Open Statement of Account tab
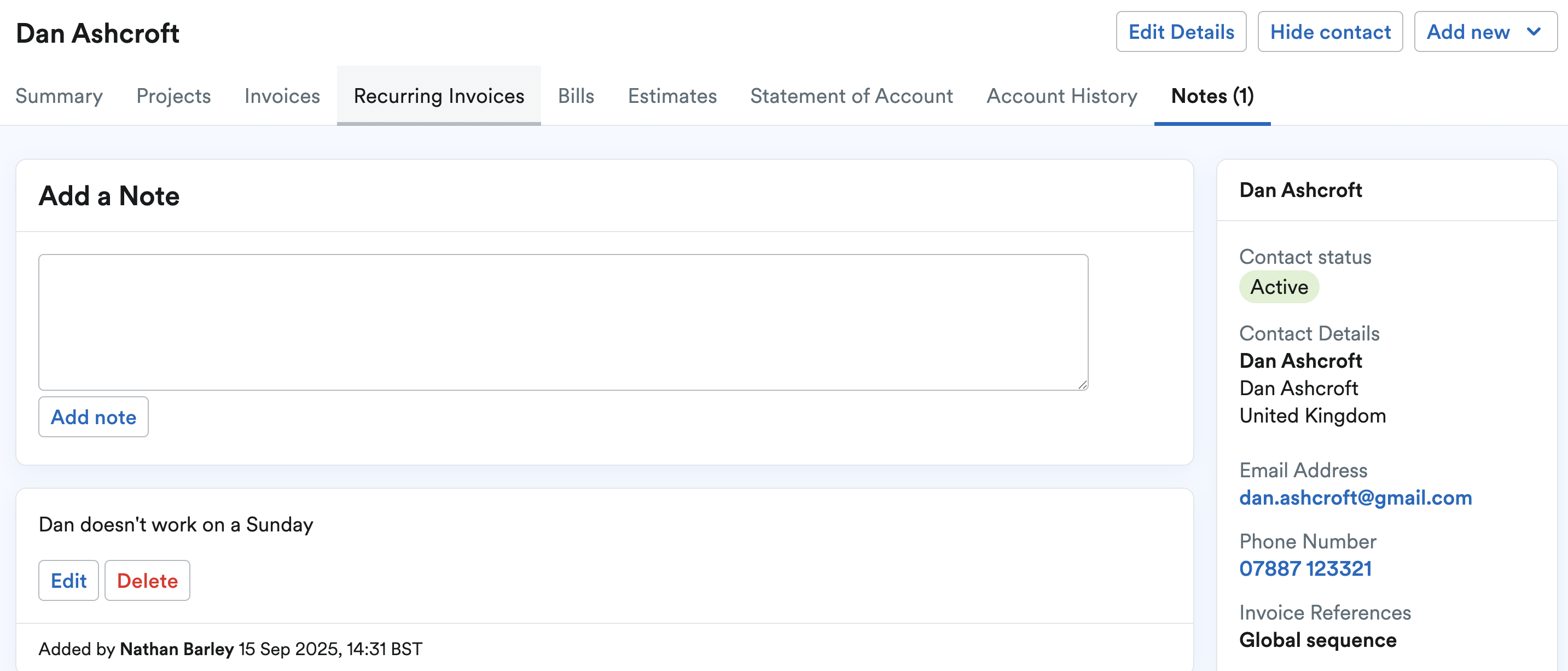The image size is (1568, 671). click(x=851, y=96)
